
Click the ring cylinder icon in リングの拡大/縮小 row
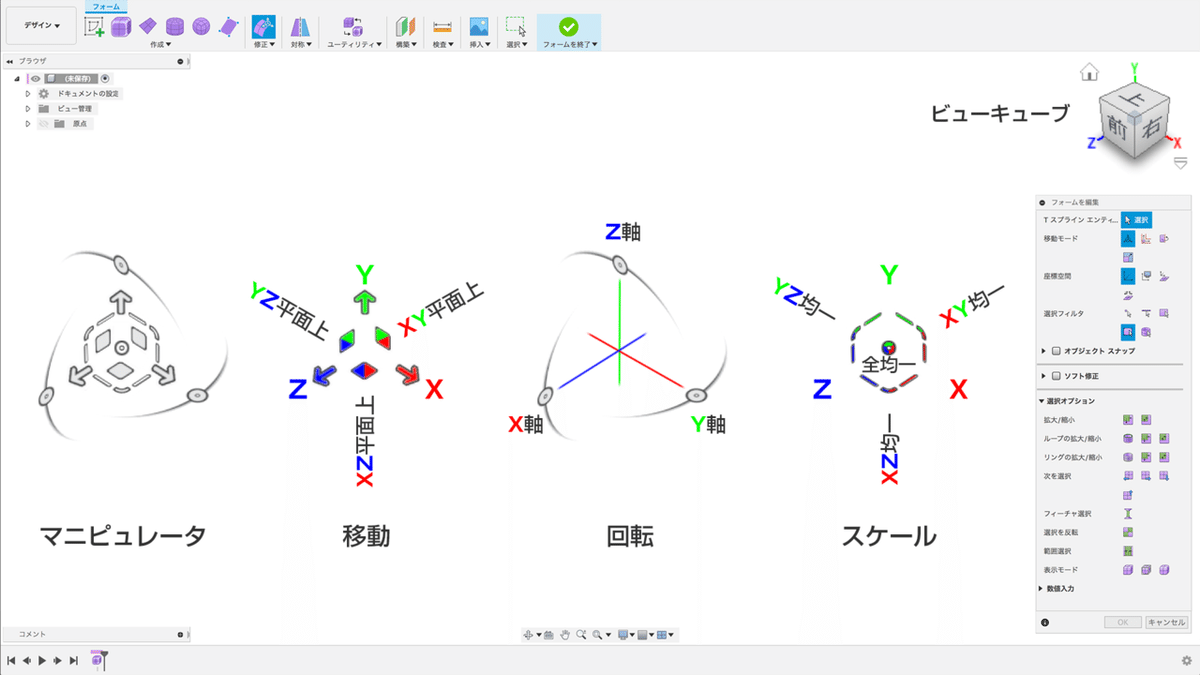click(x=1128, y=457)
